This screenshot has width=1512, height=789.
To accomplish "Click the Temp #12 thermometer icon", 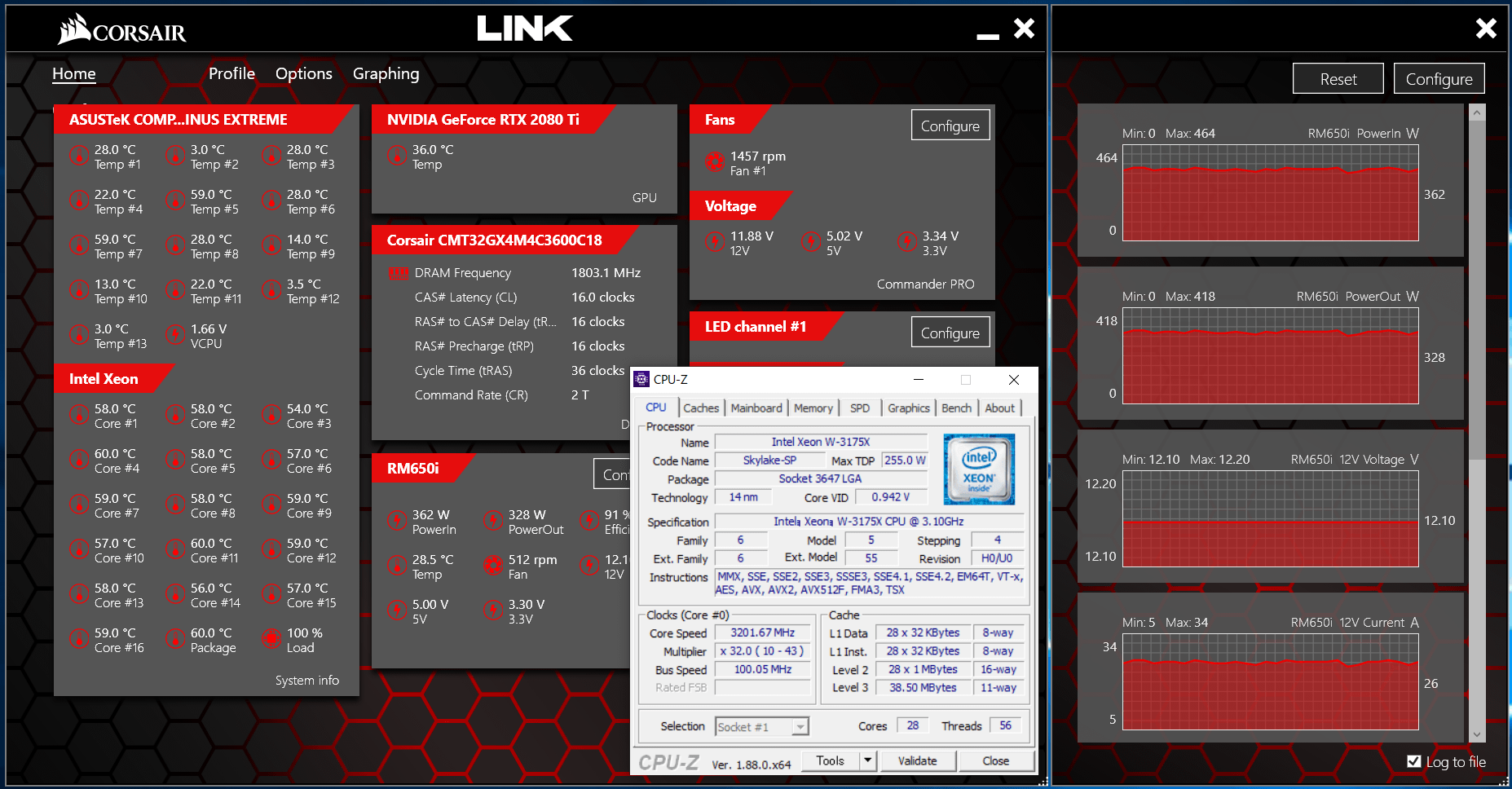I will pyautogui.click(x=271, y=289).
